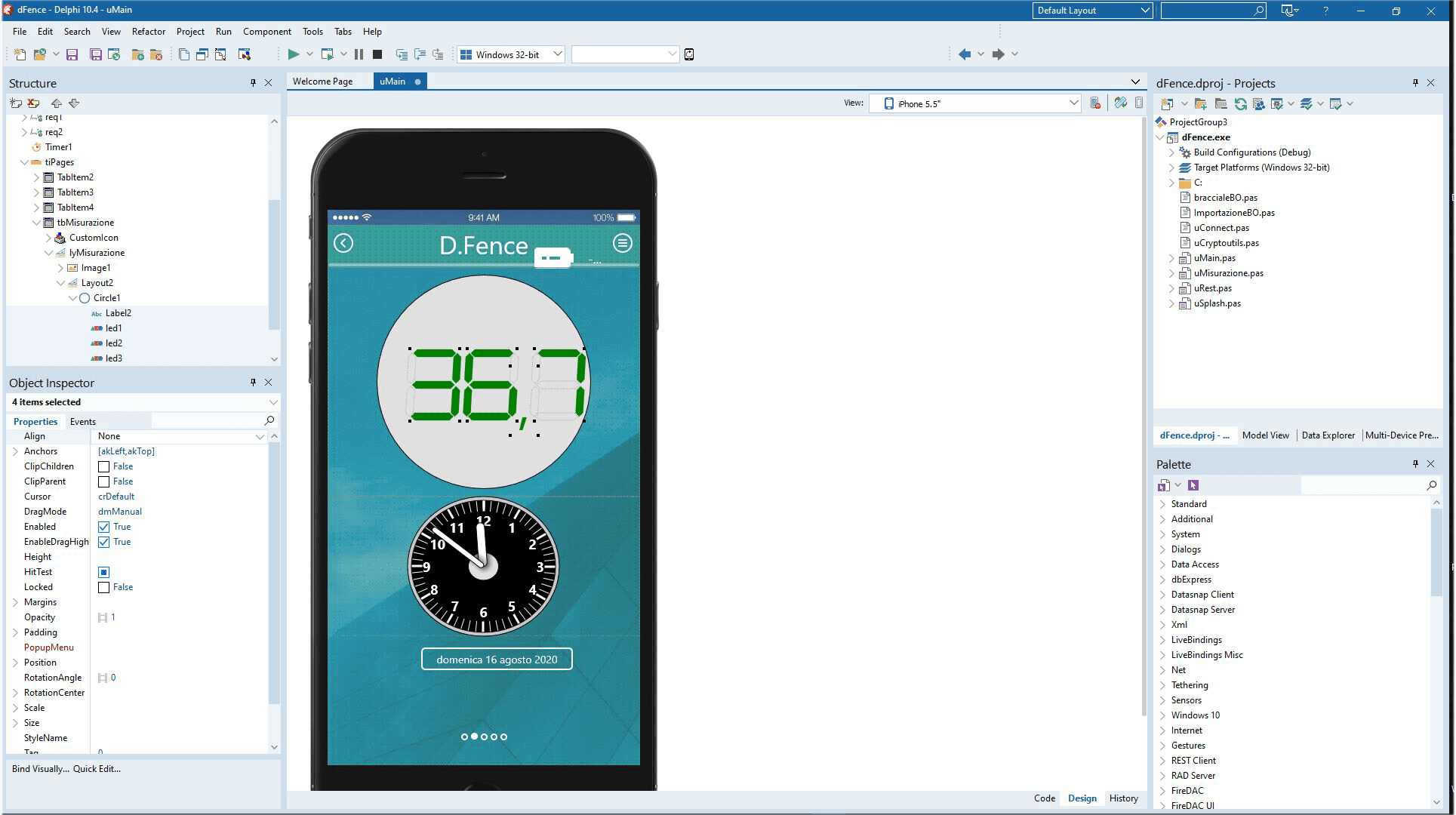Run the project with the green play icon
The image size is (1456, 815).
[294, 54]
